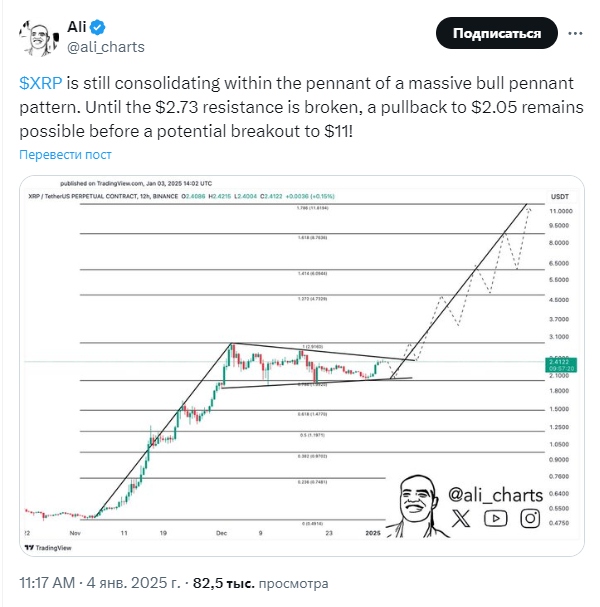The width and height of the screenshot is (600, 607).
Task: Click Перевести пост to translate the post
Action: coord(65,154)
